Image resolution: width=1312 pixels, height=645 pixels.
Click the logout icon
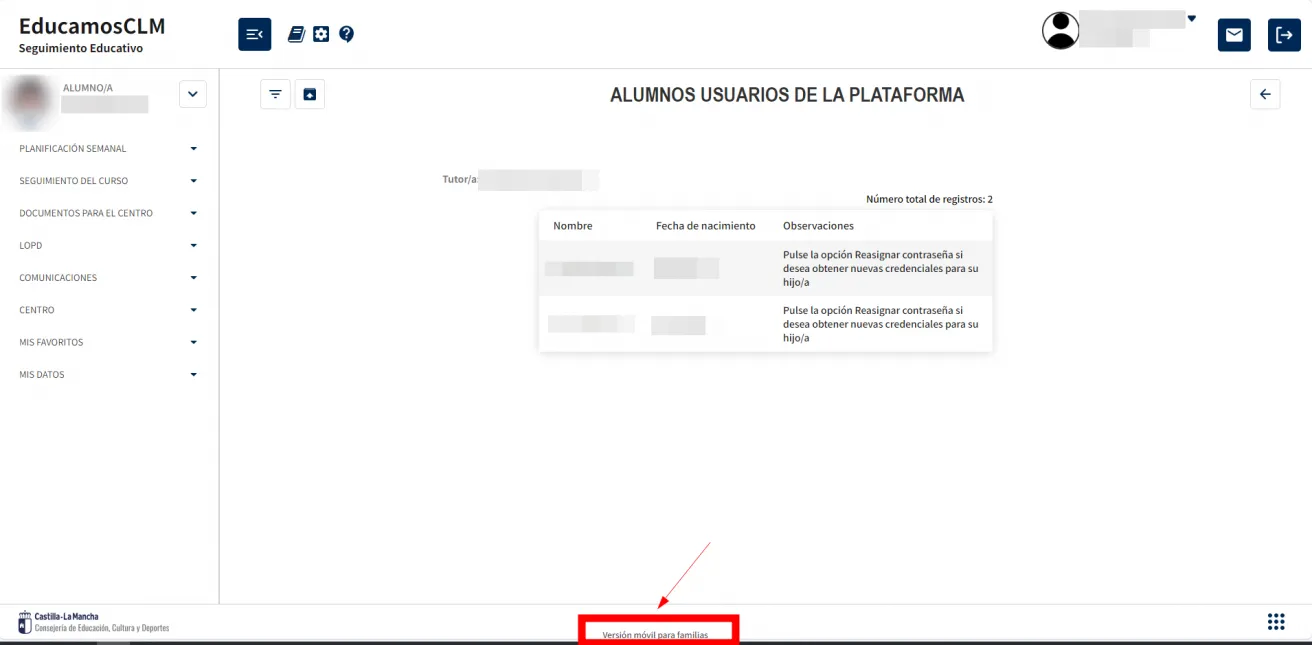click(x=1284, y=34)
